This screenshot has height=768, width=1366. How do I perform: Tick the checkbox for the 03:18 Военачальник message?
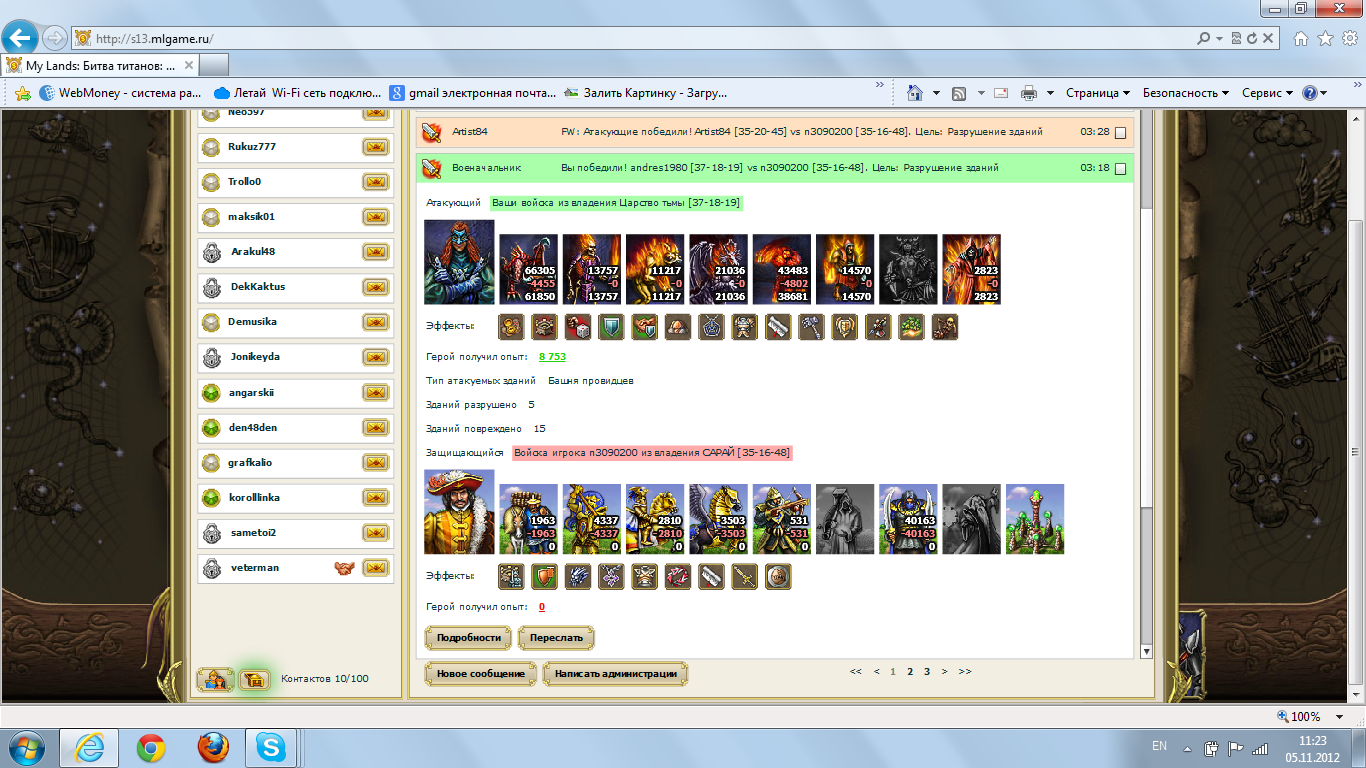(x=1120, y=169)
